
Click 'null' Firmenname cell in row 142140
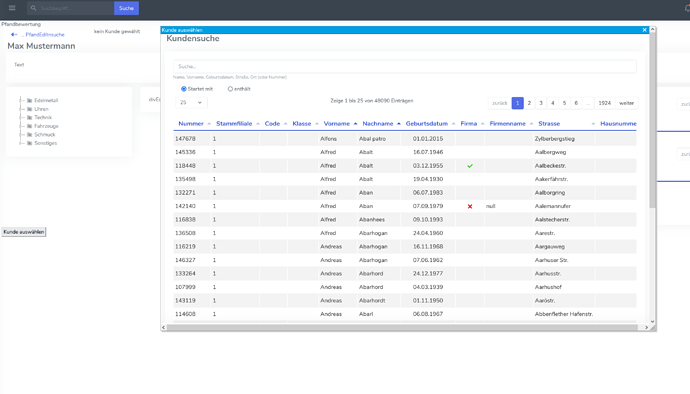click(x=491, y=206)
